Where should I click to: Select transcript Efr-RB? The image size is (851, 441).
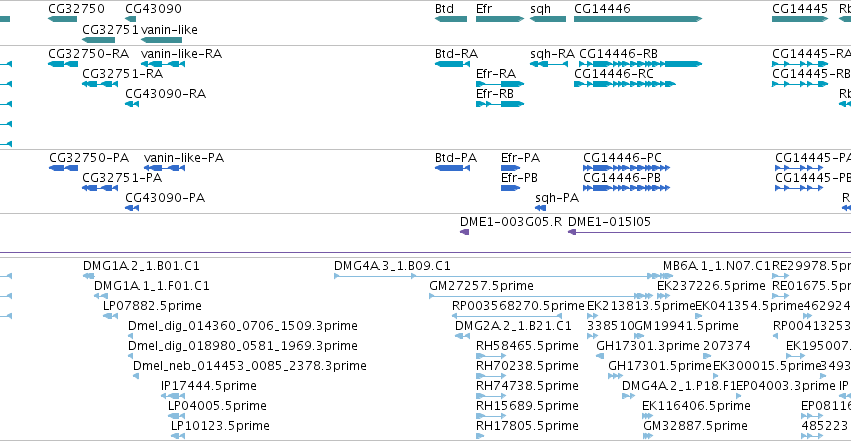pyautogui.click(x=500, y=104)
